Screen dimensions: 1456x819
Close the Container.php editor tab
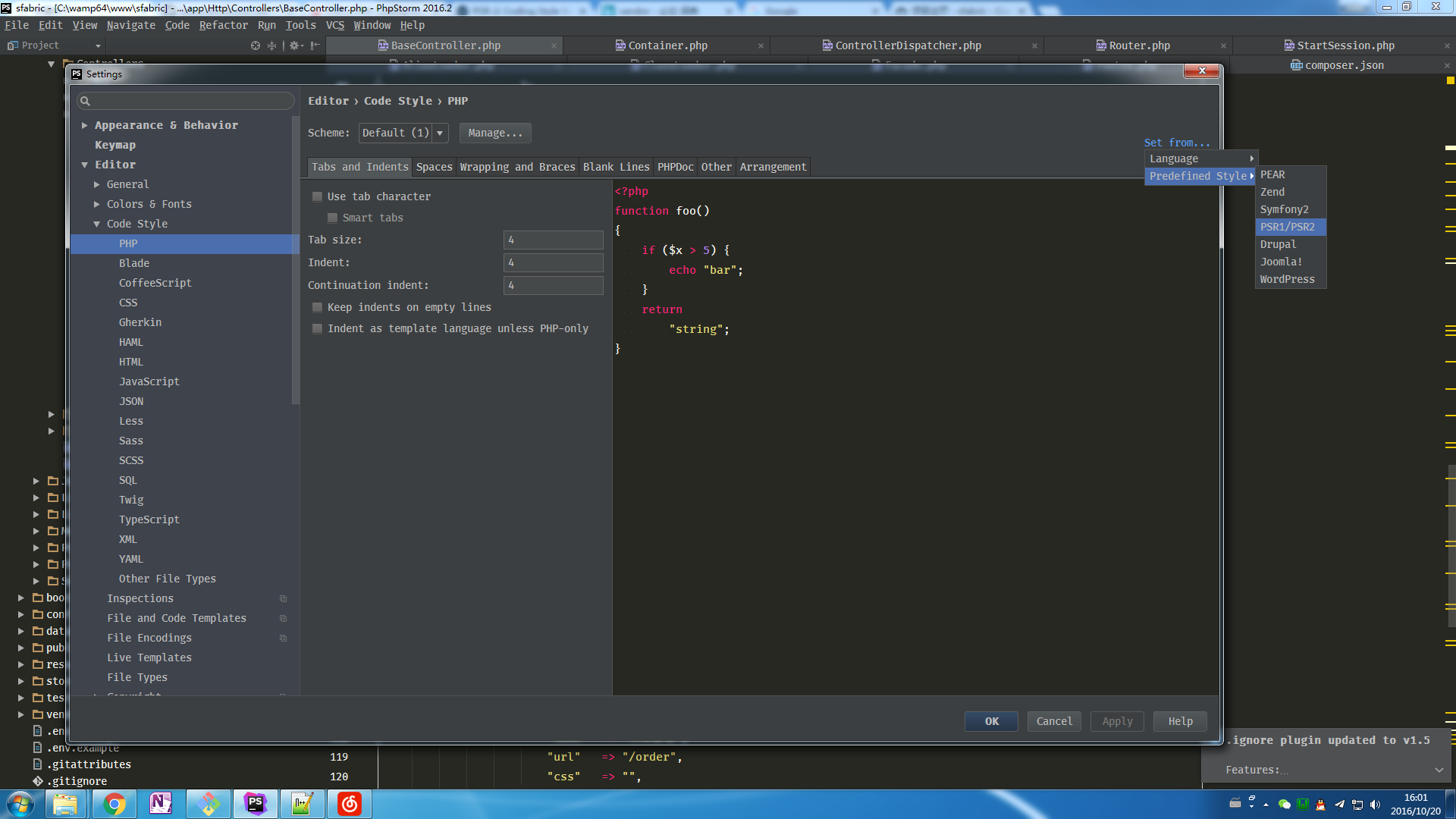click(x=761, y=46)
